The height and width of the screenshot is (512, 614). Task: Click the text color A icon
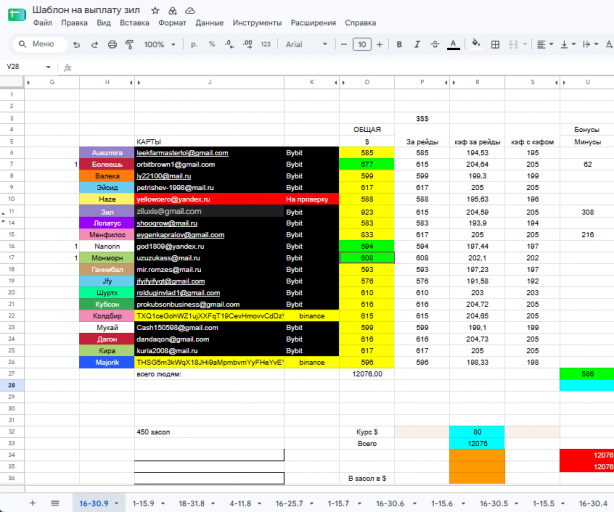coord(453,44)
